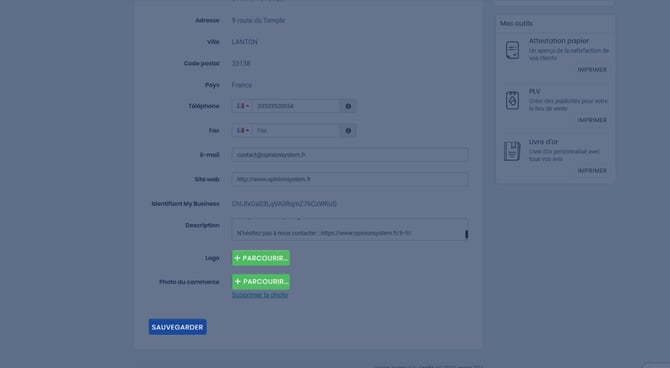Click the Attestation papier document icon

tap(512, 50)
